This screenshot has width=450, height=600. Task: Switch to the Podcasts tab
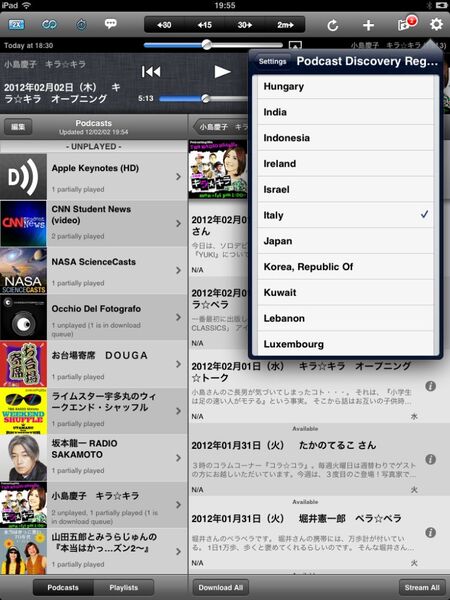tap(63, 587)
